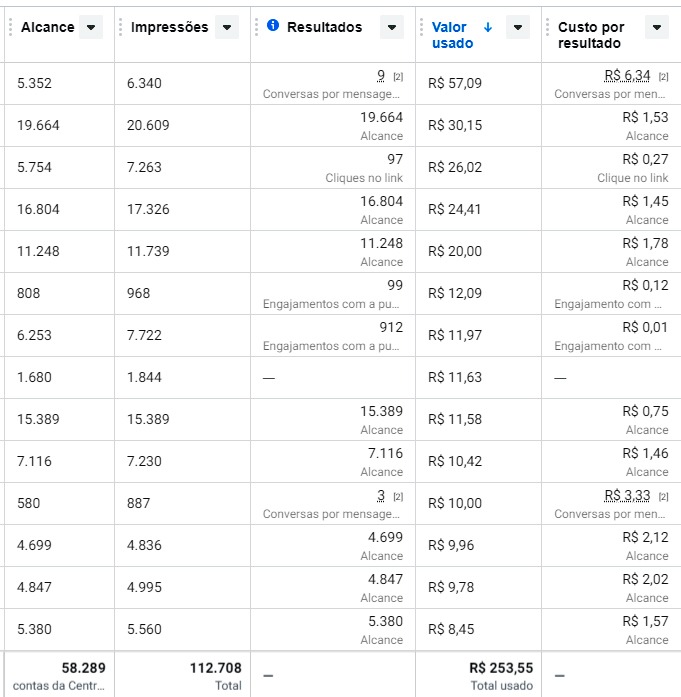The width and height of the screenshot is (681, 697).
Task: Click the [2] footnote marker beside result 9
Action: tap(397, 77)
